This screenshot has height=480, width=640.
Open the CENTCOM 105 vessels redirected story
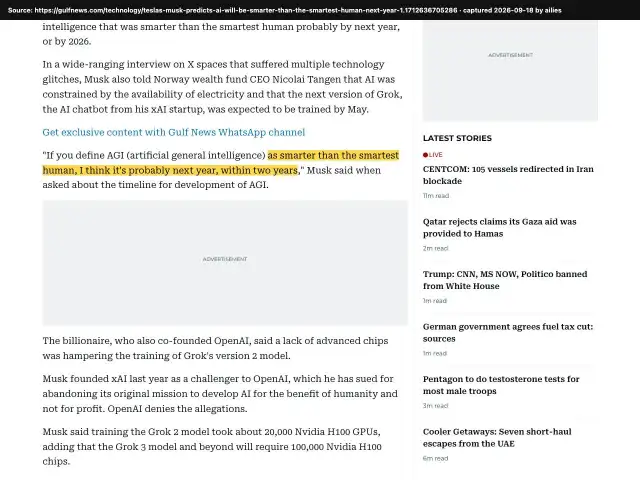point(508,175)
